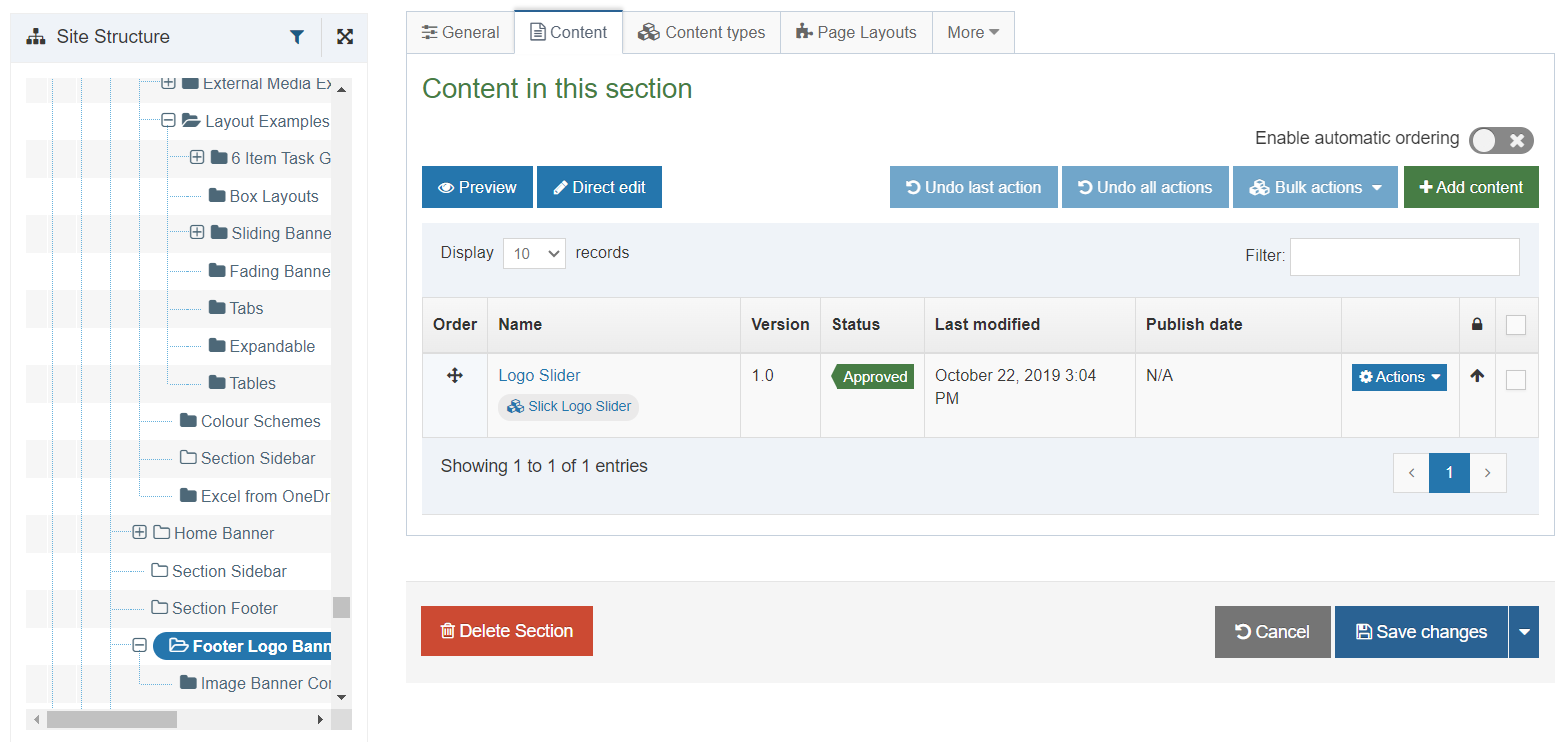This screenshot has width=1566, height=742.
Task: Click the horizontal scrollbar in Site Structure panel
Action: (111, 719)
